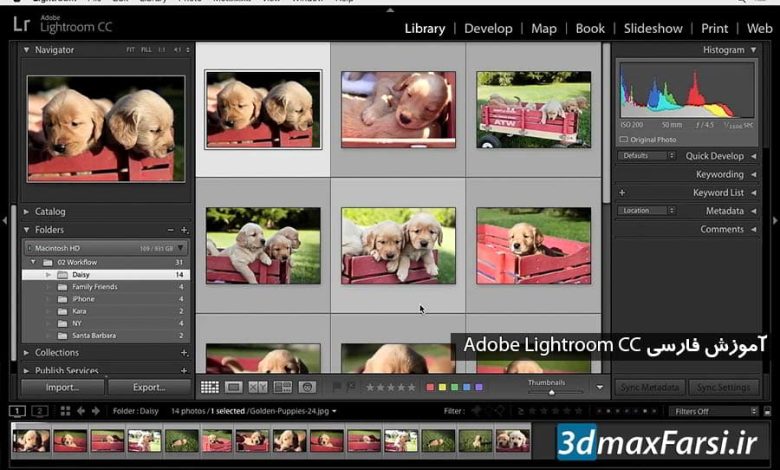The image size is (780, 470).
Task: Create a new collection with plus icon
Action: (184, 352)
